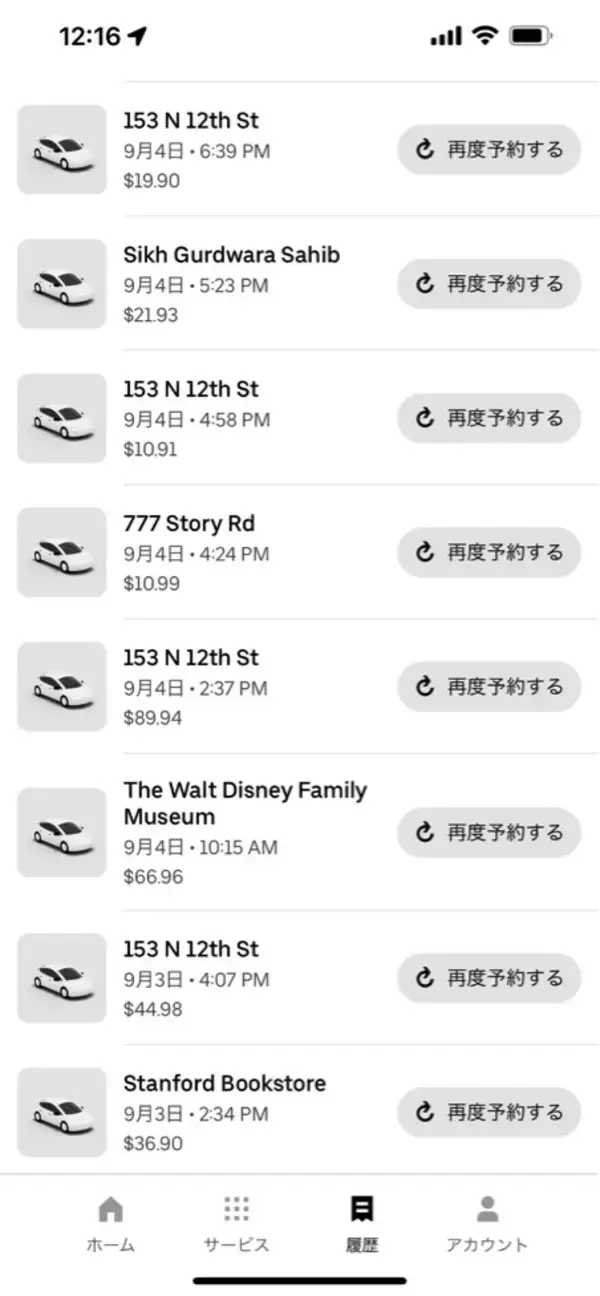
Task: Select the 履歴 receipt icon tab
Action: (x=362, y=1222)
